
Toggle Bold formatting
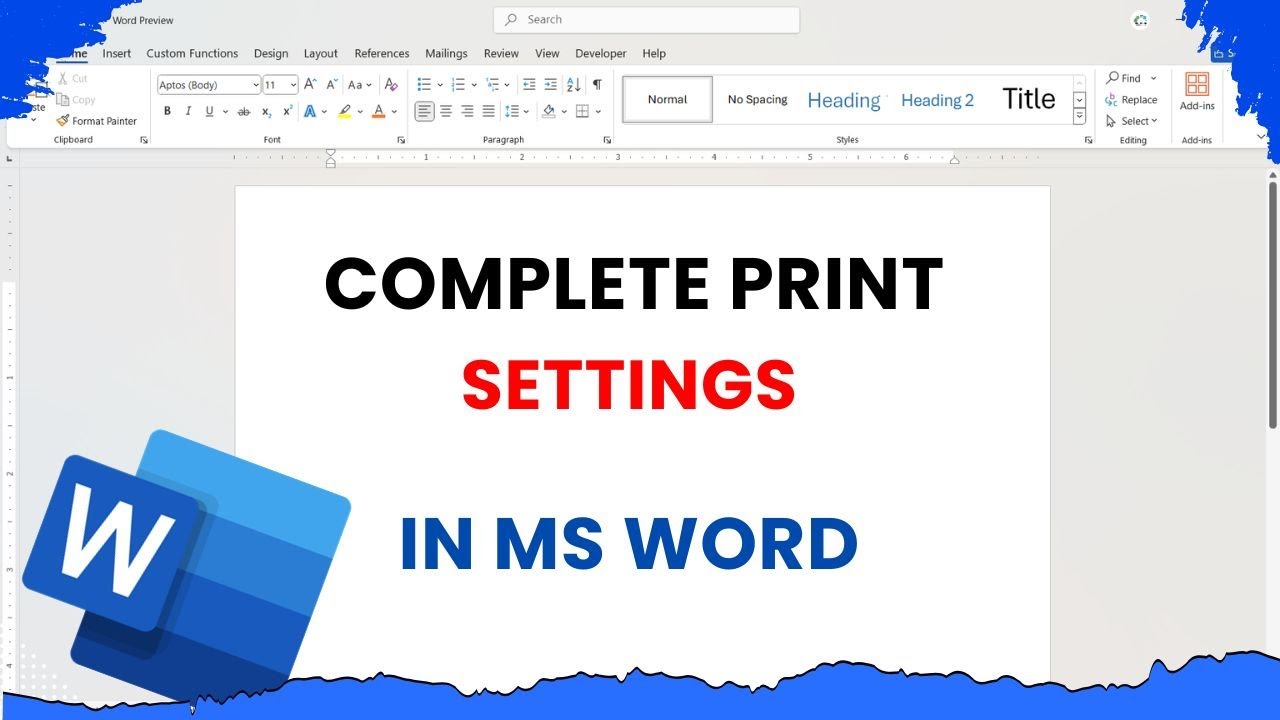(167, 112)
